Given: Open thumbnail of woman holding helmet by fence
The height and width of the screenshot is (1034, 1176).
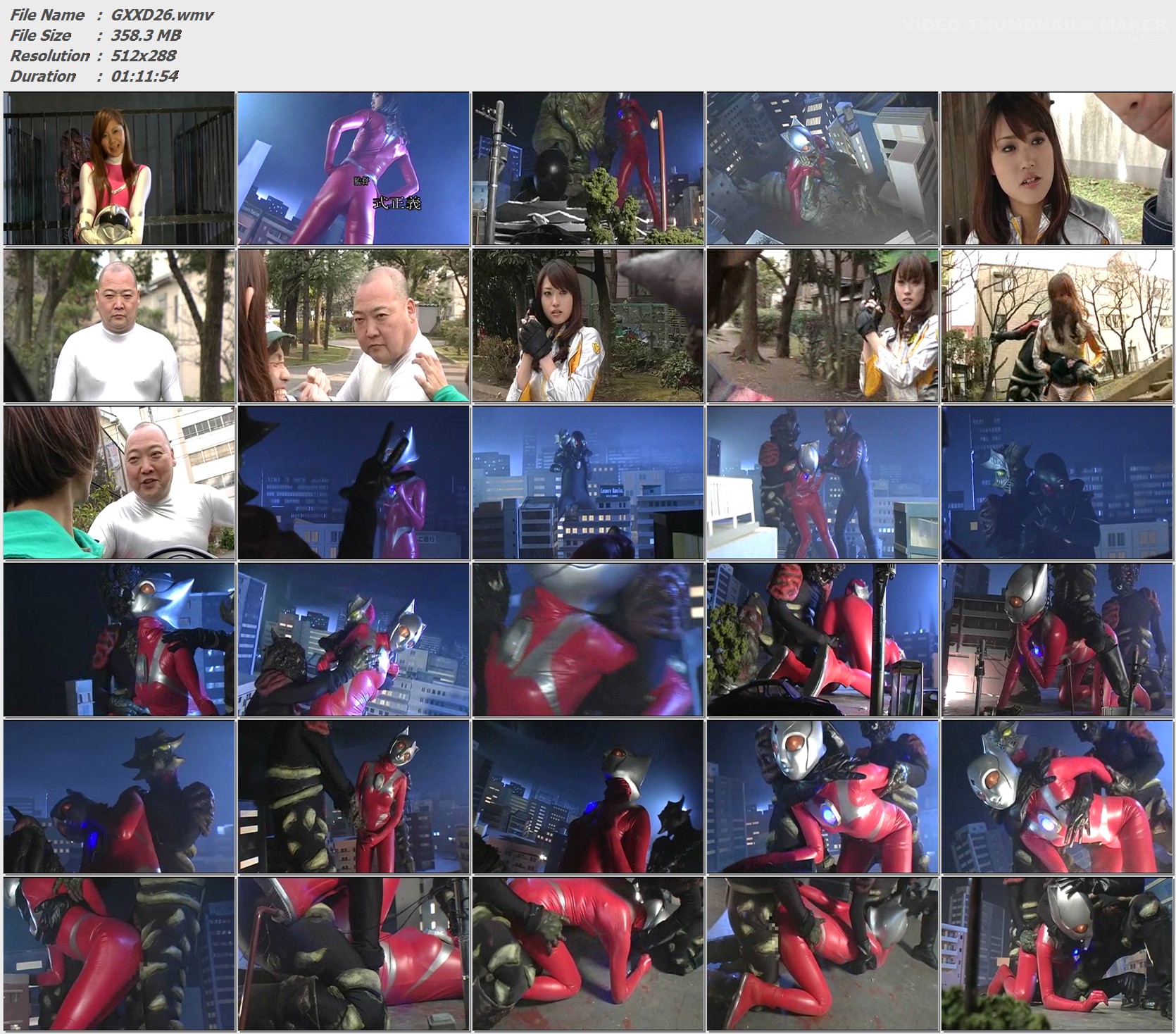Looking at the screenshot, I should pos(119,168).
